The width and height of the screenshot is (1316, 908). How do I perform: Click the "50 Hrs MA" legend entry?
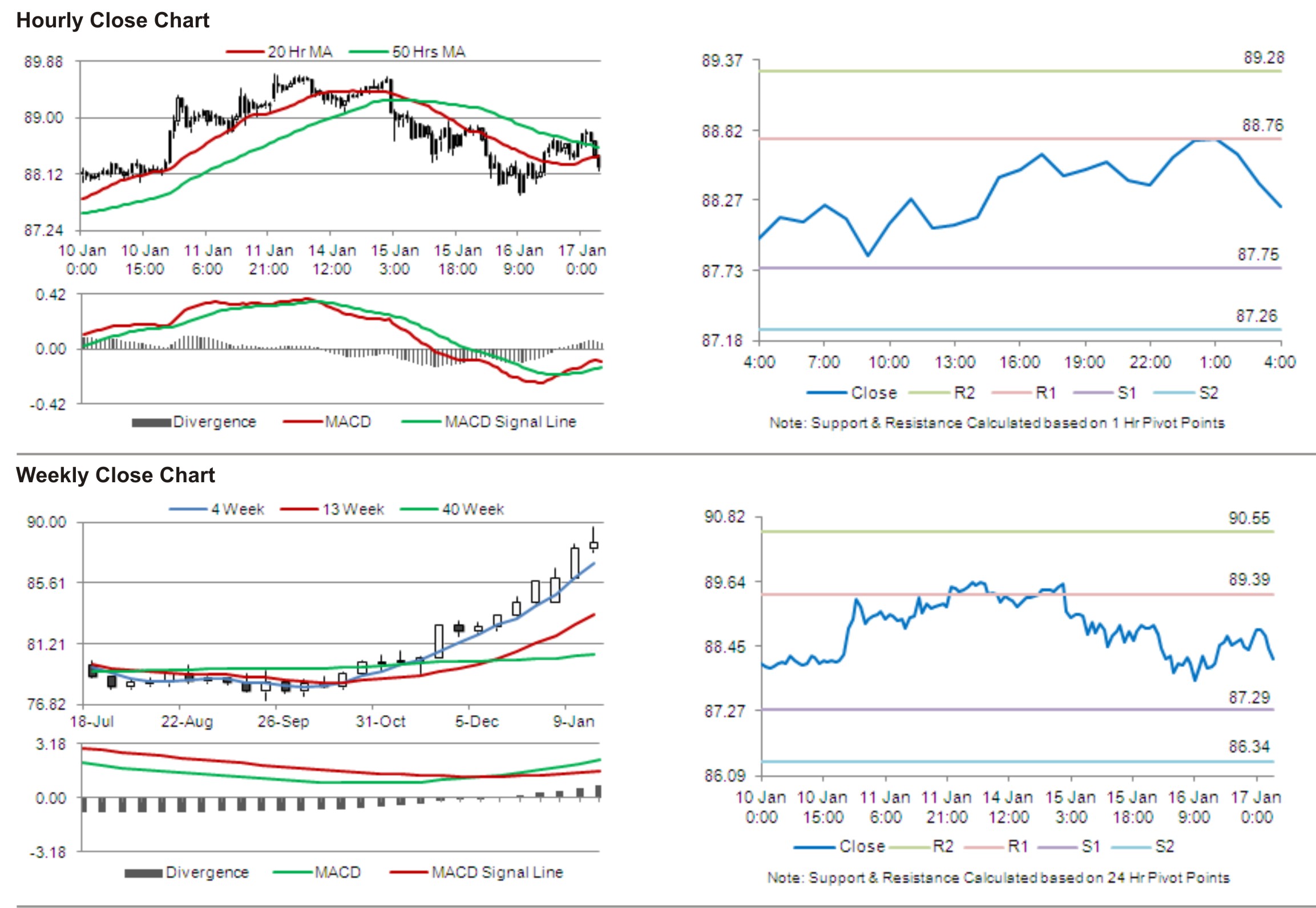pyautogui.click(x=407, y=52)
